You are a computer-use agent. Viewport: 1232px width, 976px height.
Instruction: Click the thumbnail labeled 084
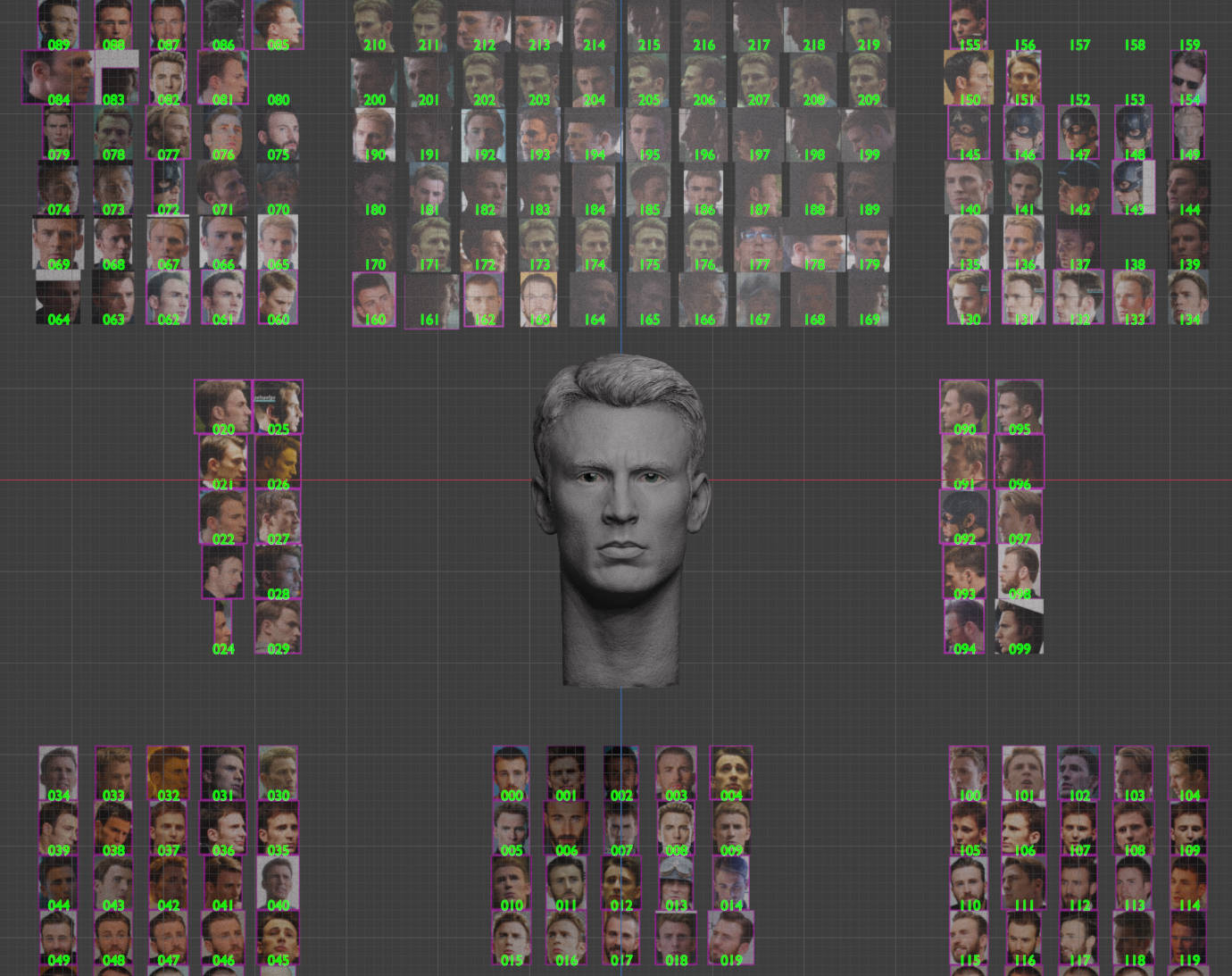point(58,78)
